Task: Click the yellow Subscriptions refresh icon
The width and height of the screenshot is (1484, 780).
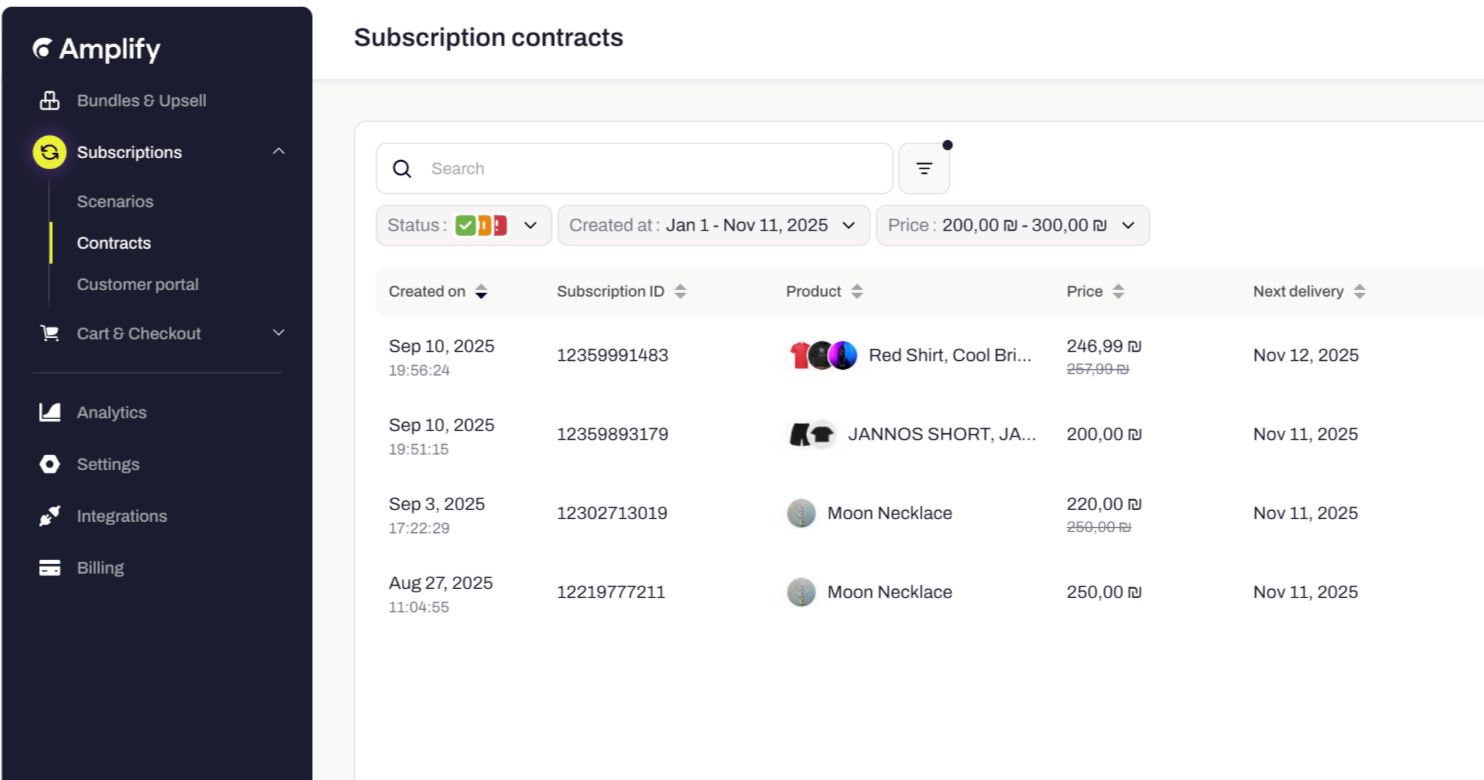Action: [x=49, y=152]
